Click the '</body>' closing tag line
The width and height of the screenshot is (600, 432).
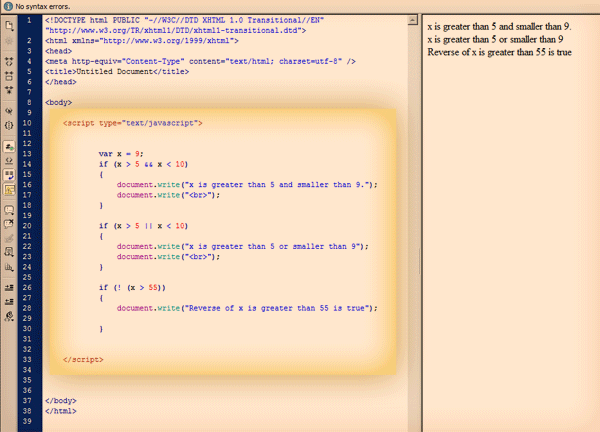pyautogui.click(x=61, y=401)
